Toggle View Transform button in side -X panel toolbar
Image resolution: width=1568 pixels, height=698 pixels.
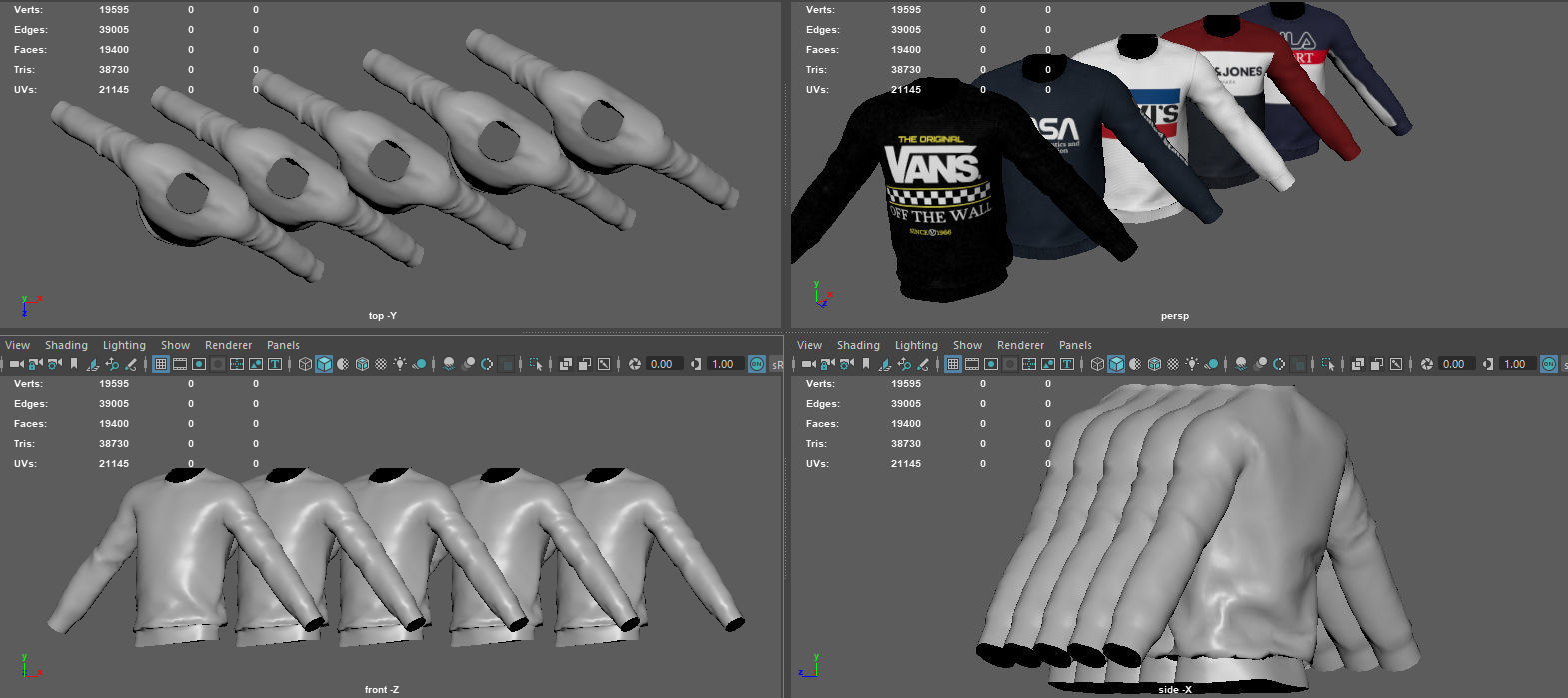pyautogui.click(x=1549, y=364)
